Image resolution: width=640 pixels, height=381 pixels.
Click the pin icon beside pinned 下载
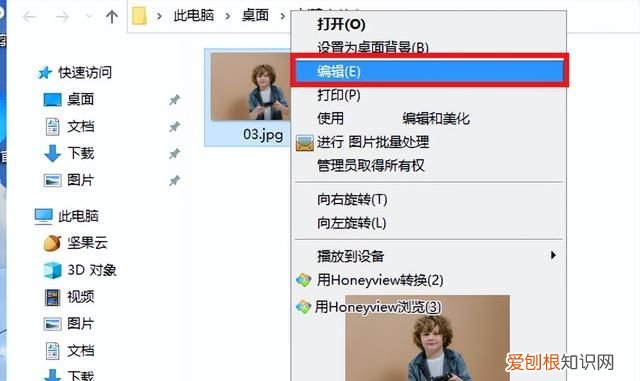[x=174, y=154]
